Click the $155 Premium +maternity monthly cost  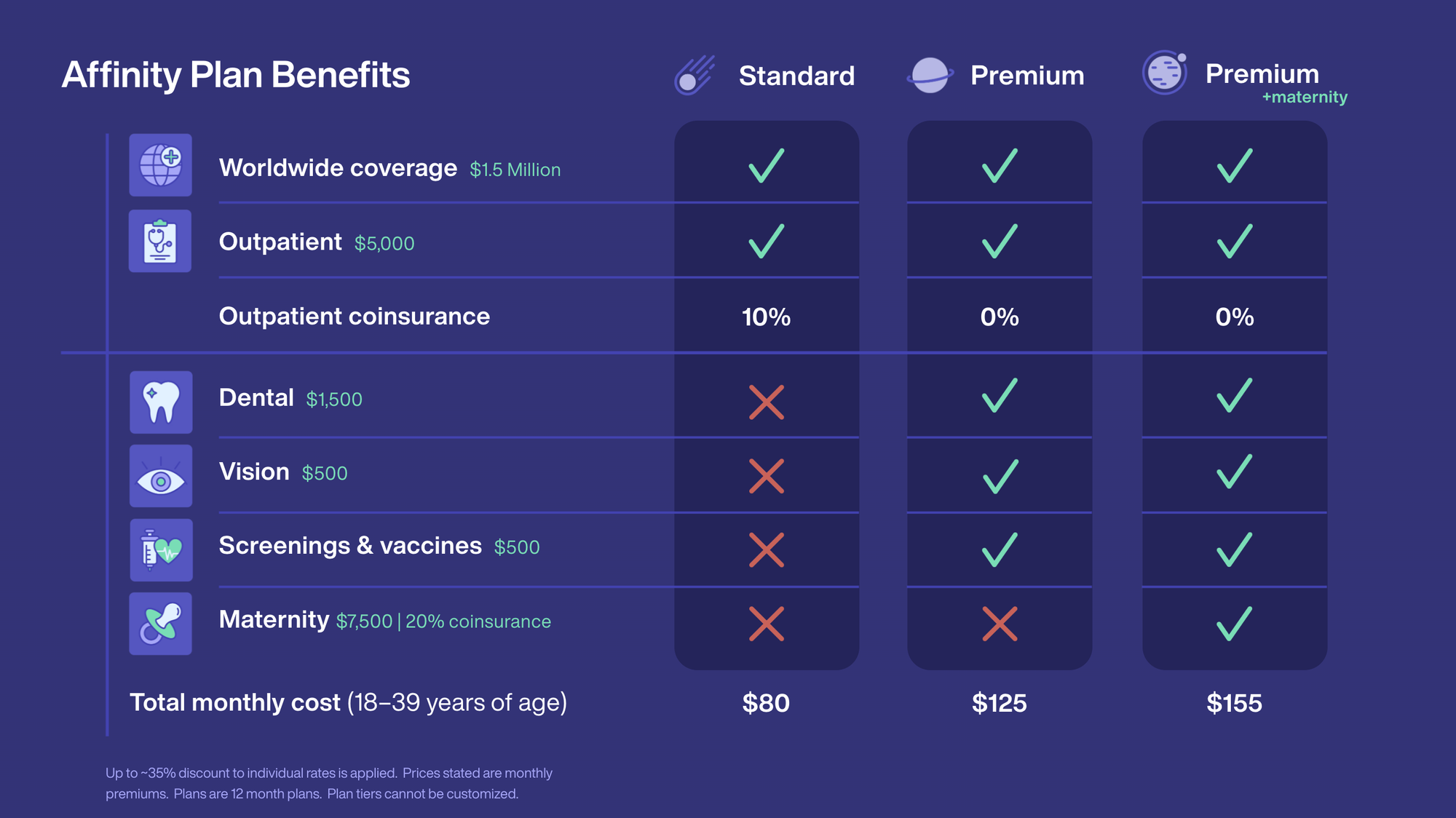(x=1234, y=703)
